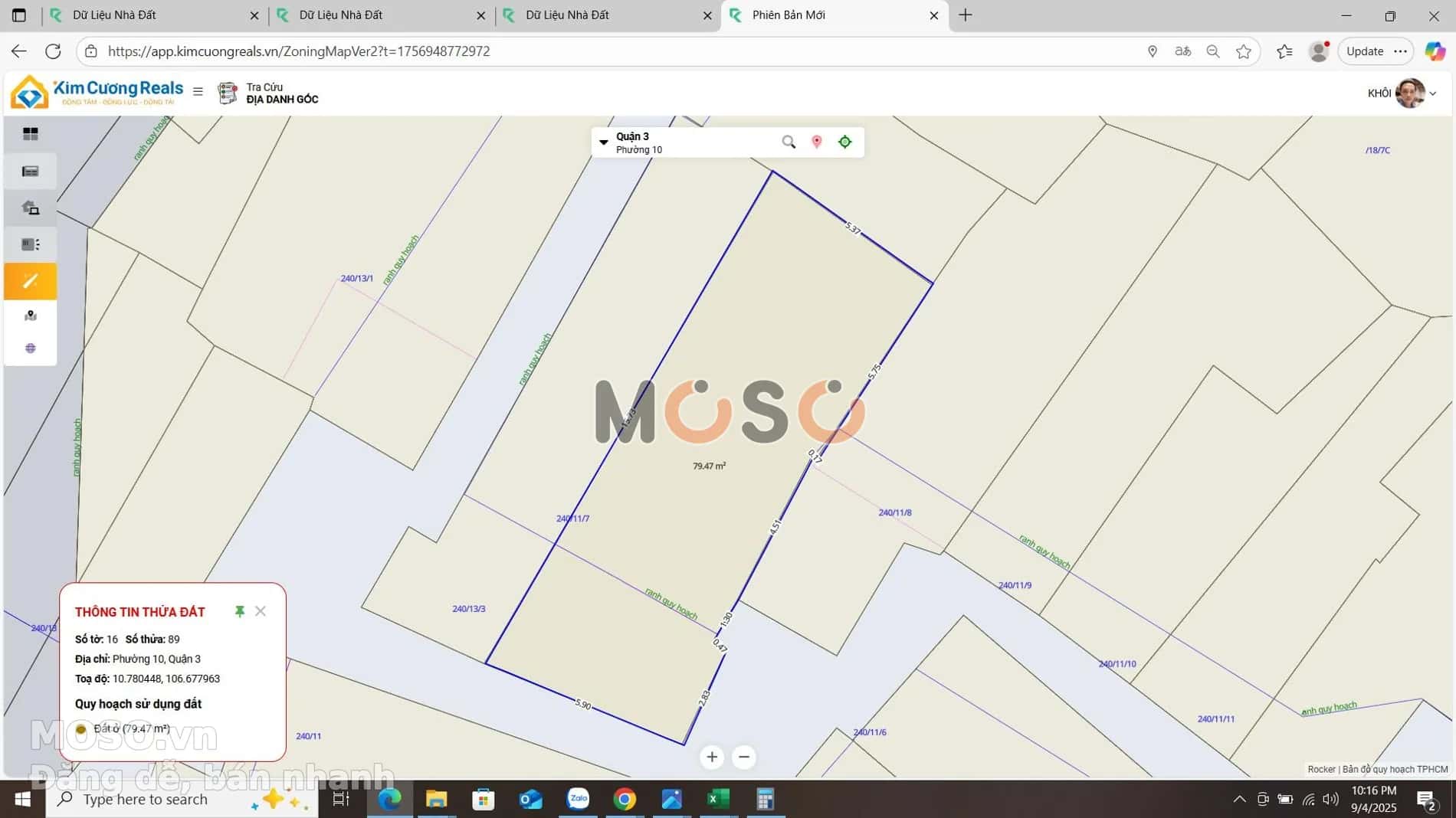Viewport: 1456px width, 818px height.
Task: Expand the Quận 3 district dropdown arrow
Action: (x=604, y=142)
